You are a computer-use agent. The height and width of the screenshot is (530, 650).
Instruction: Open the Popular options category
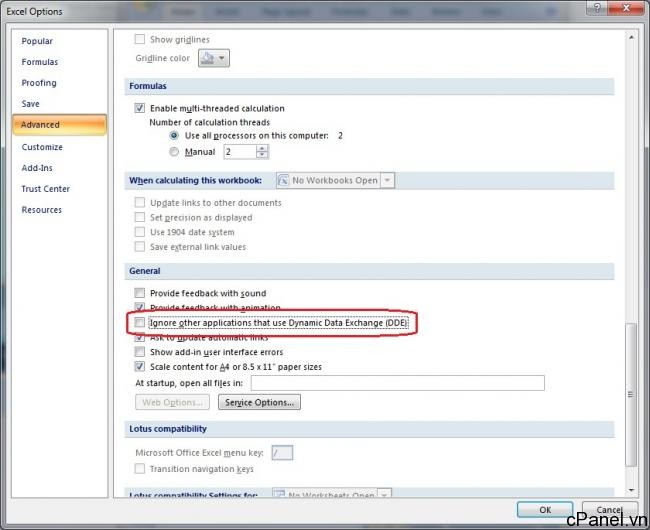click(37, 41)
